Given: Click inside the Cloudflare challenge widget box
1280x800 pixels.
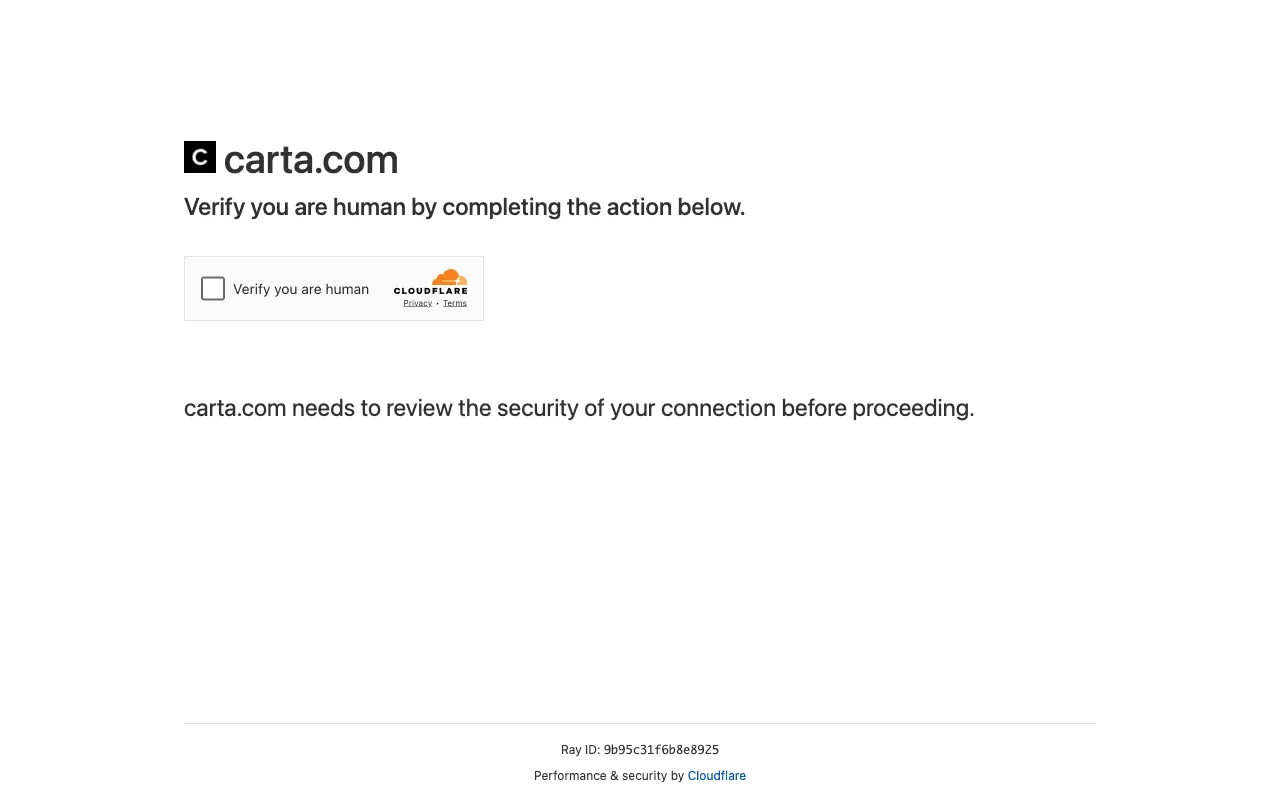Looking at the screenshot, I should [334, 288].
